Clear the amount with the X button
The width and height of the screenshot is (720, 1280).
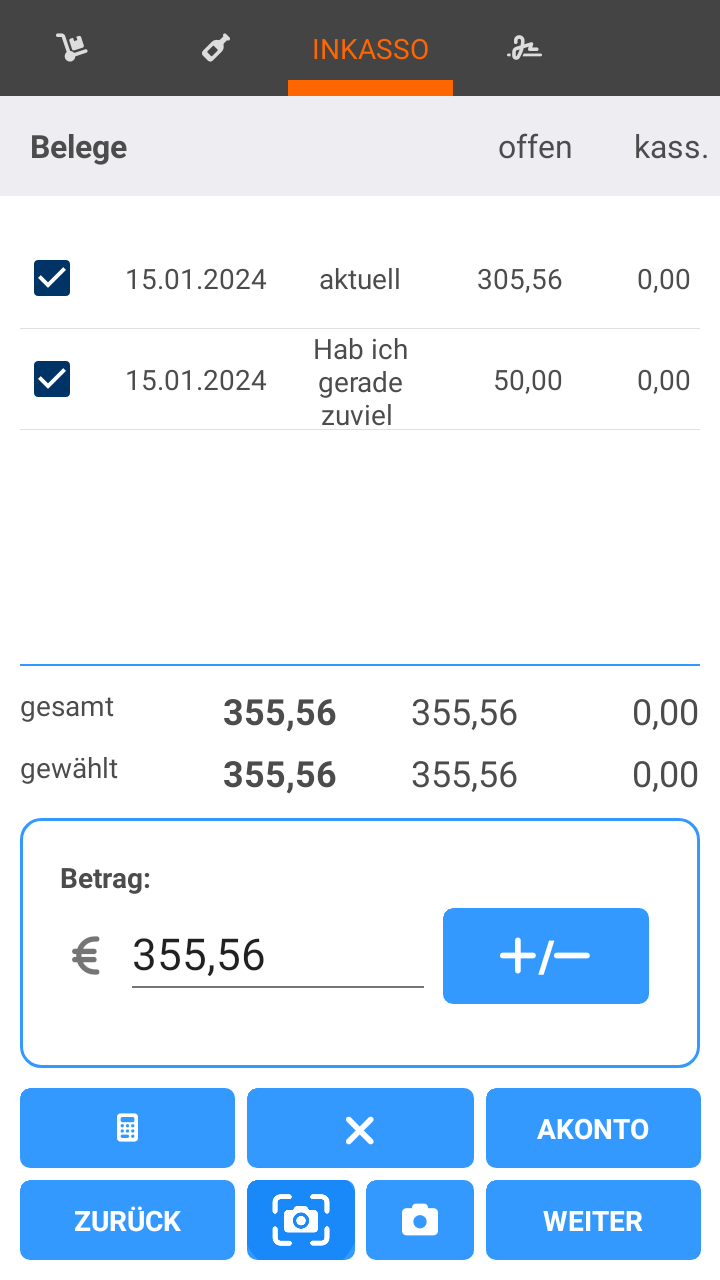[360, 1129]
